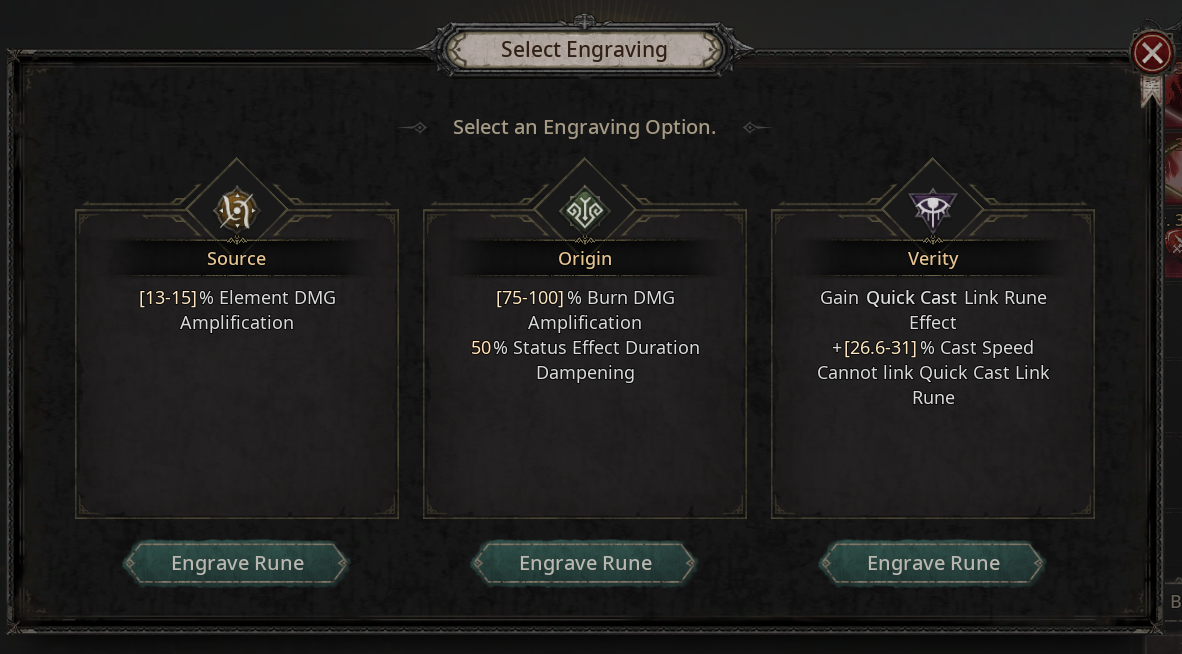This screenshot has height=654, width=1182.
Task: Select the Origin engraving title
Action: [x=585, y=259]
